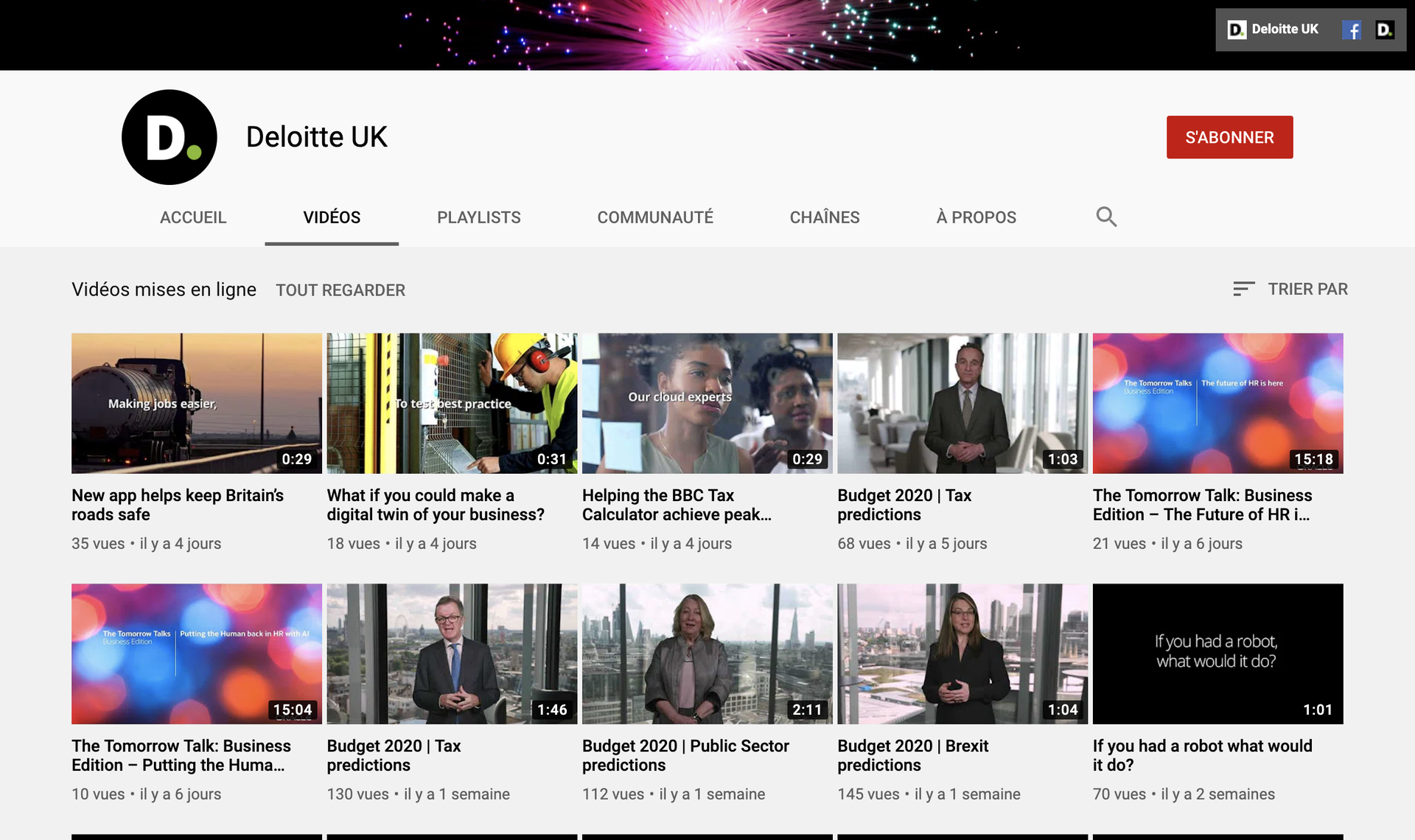Click title 'New app helps keep Britain's roads safe'

178,505
